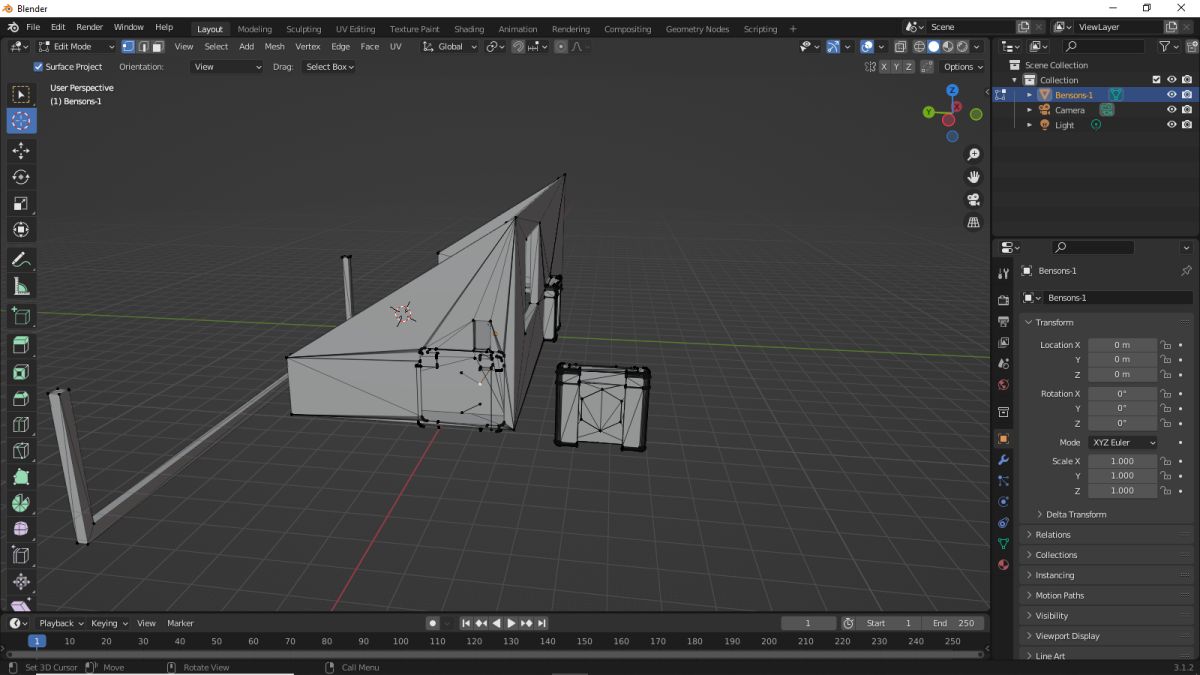
Task: Hide Bensons-1 in viewport via eye icon
Action: click(x=1171, y=95)
